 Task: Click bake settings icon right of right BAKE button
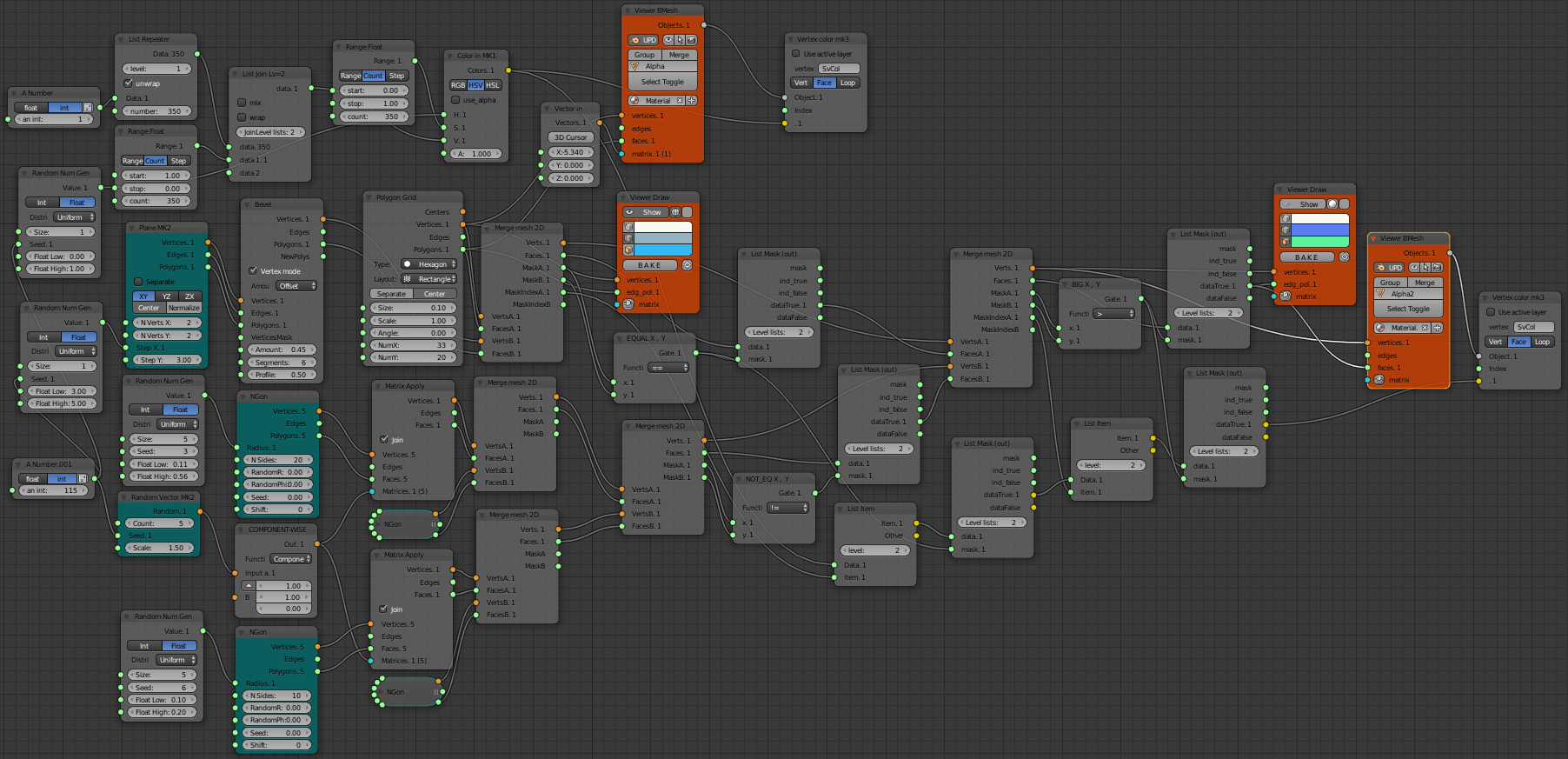click(1344, 257)
